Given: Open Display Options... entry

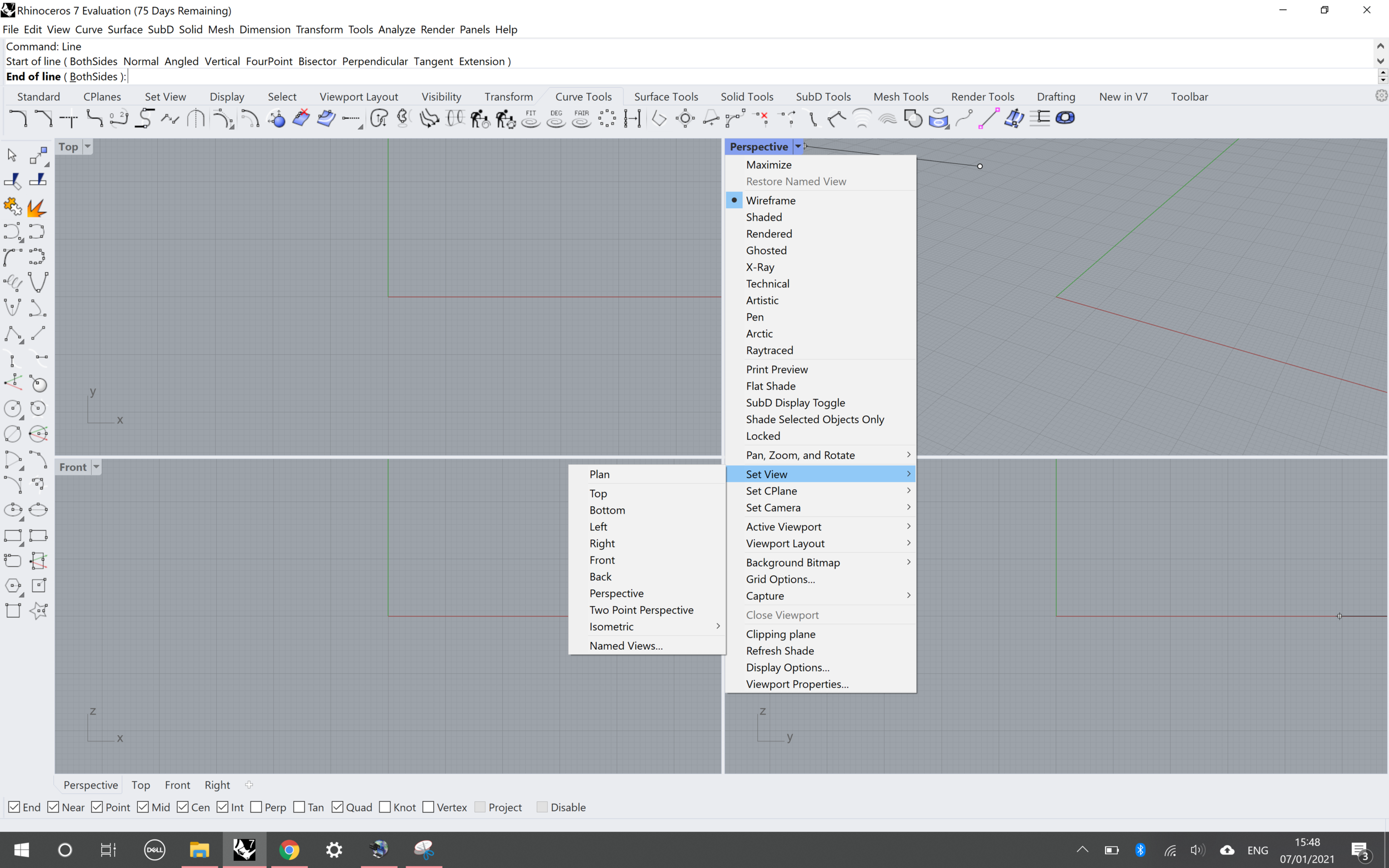Looking at the screenshot, I should (x=821, y=668).
